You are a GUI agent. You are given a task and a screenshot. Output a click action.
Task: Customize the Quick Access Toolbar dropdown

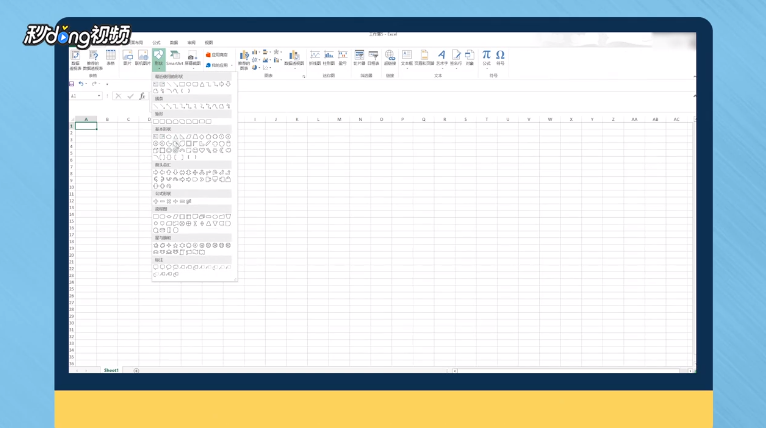point(107,85)
